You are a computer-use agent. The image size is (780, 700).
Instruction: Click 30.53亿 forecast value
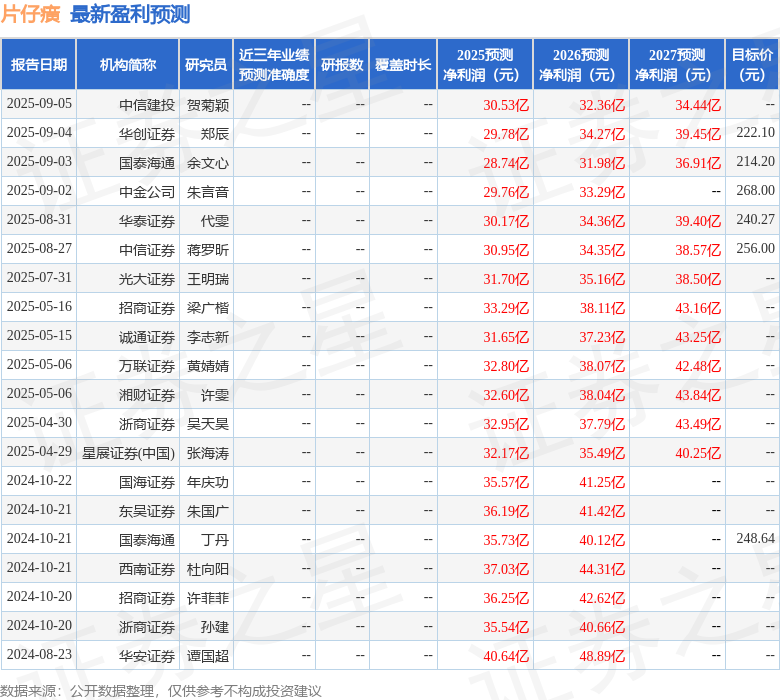[506, 105]
